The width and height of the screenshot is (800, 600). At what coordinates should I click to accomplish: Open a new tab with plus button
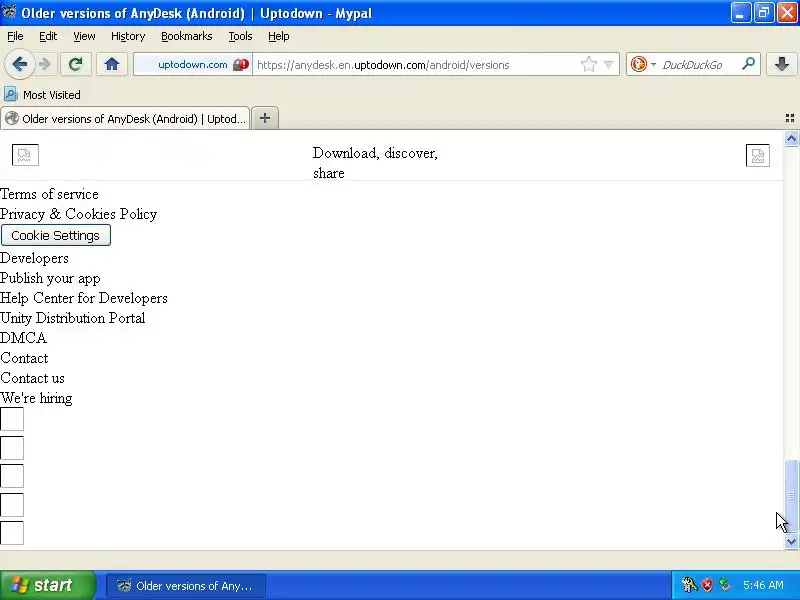265,118
